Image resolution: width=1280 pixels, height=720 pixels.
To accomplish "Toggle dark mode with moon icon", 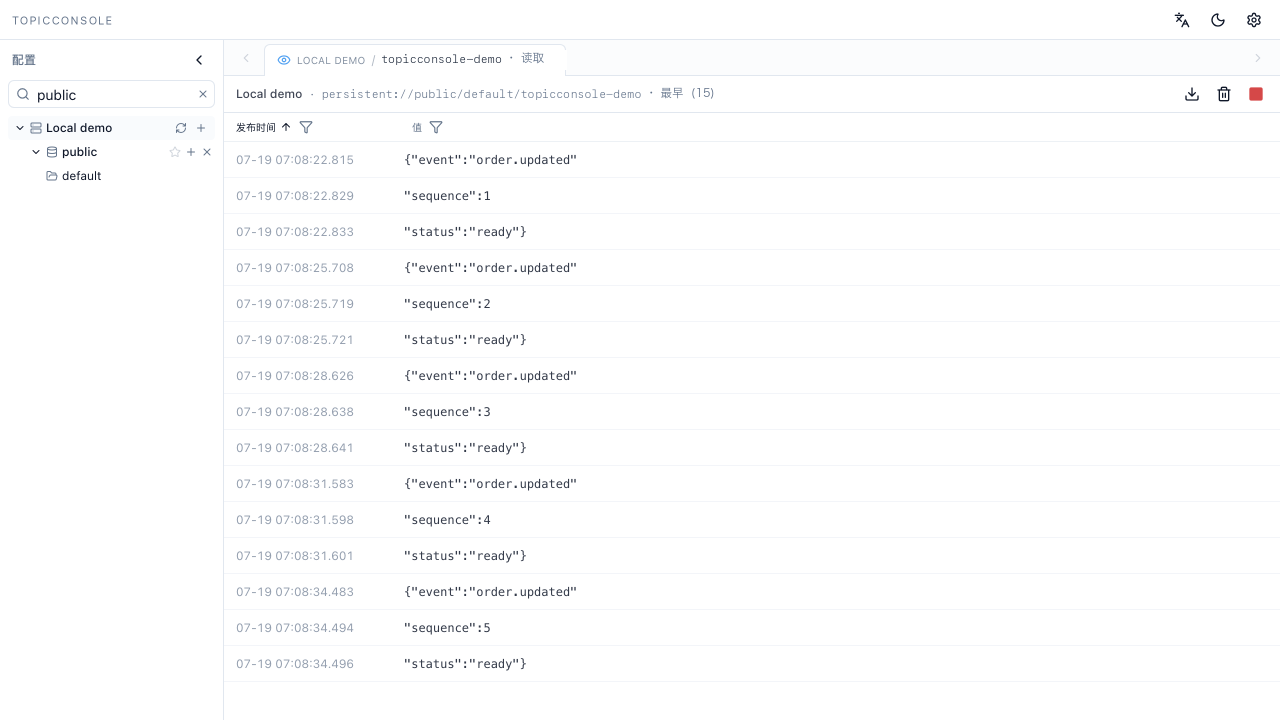I will 1218,20.
